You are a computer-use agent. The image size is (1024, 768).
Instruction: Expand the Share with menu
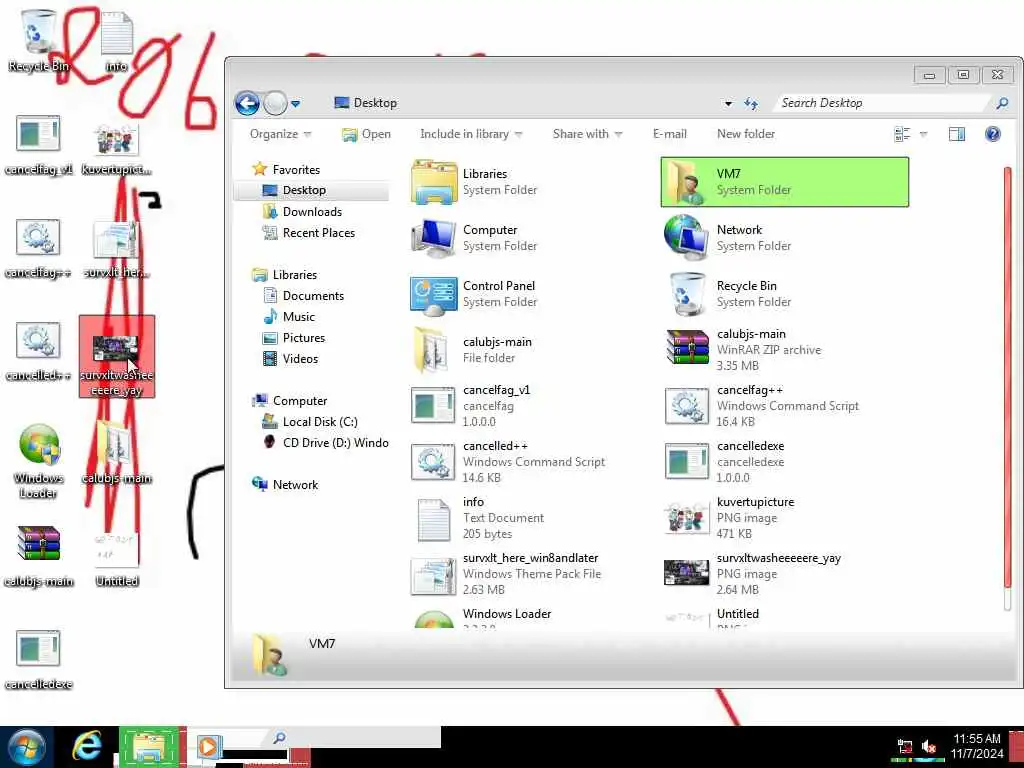pos(587,134)
